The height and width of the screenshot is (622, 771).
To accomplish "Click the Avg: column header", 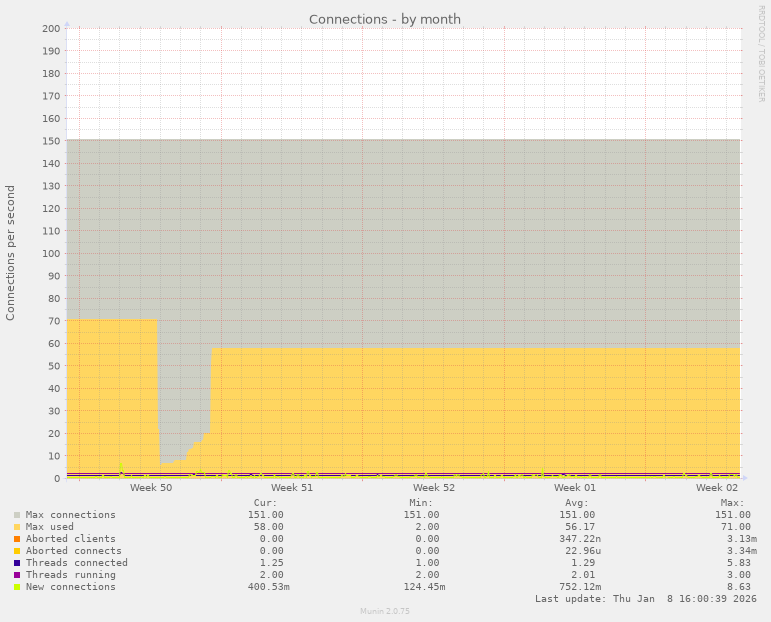I will pos(576,503).
